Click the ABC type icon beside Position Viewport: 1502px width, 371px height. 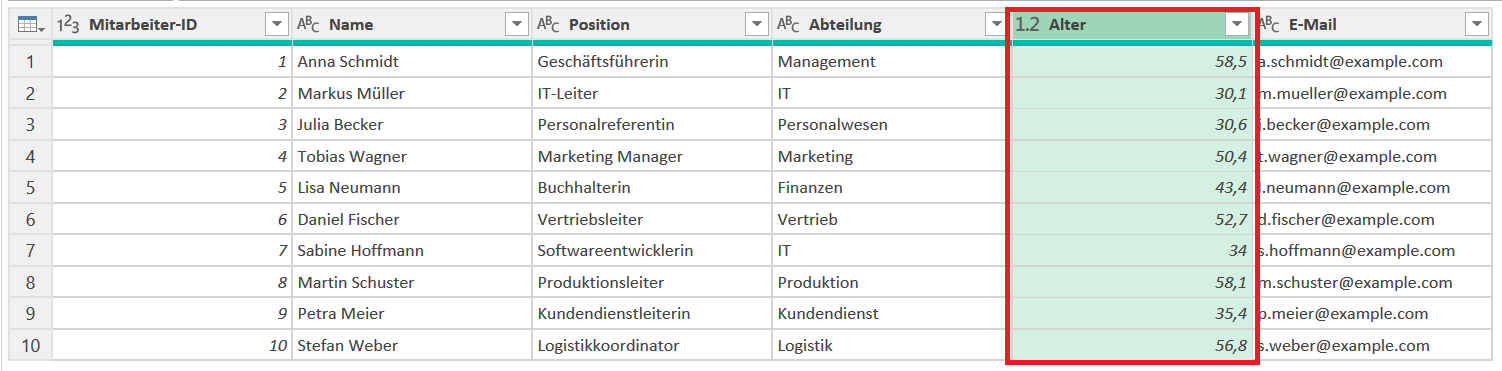[548, 25]
